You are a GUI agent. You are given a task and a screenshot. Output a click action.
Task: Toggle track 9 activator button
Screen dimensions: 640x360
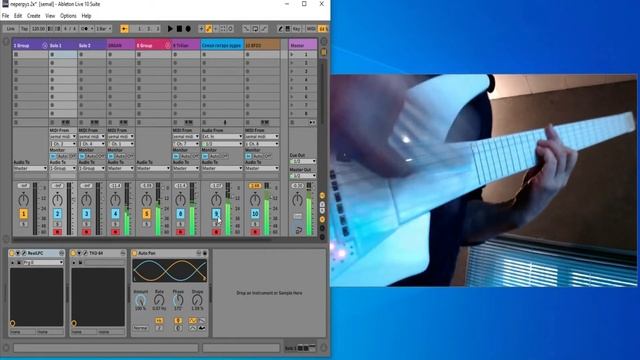click(216, 213)
